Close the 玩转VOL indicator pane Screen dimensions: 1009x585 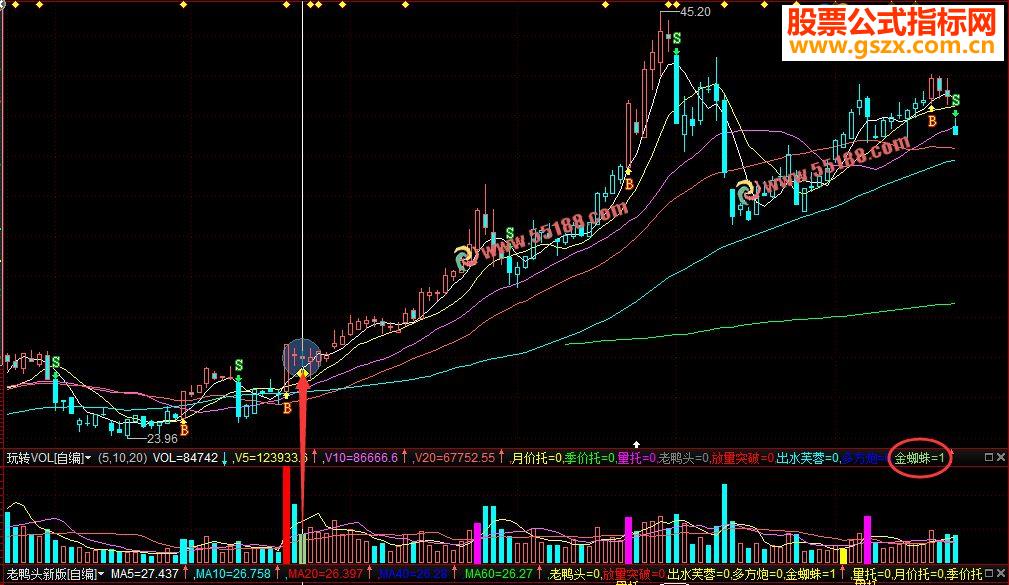[1001, 457]
